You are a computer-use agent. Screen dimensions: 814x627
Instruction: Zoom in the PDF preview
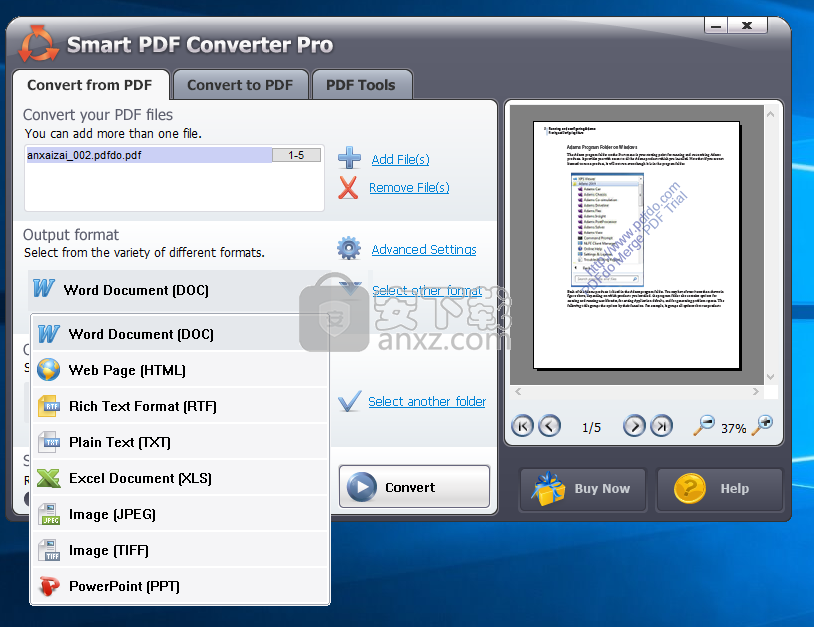(x=762, y=426)
